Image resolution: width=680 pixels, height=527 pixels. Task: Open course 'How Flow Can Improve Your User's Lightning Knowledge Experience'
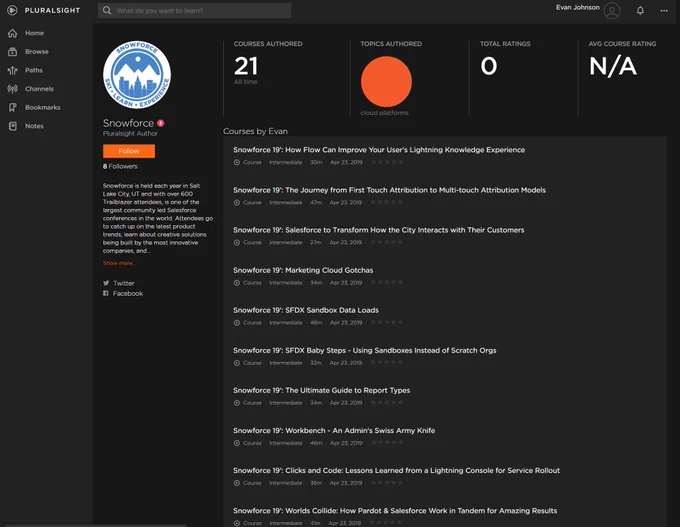379,150
